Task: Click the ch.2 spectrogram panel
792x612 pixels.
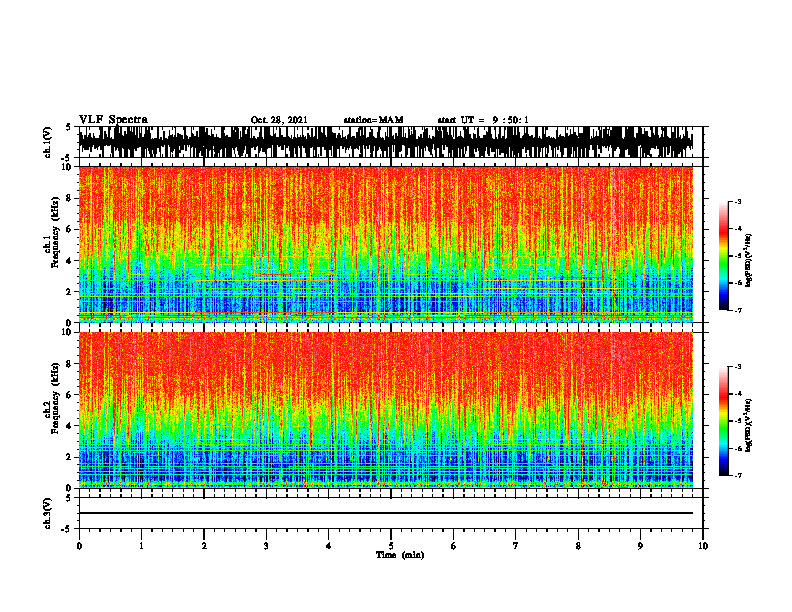Action: (385, 410)
